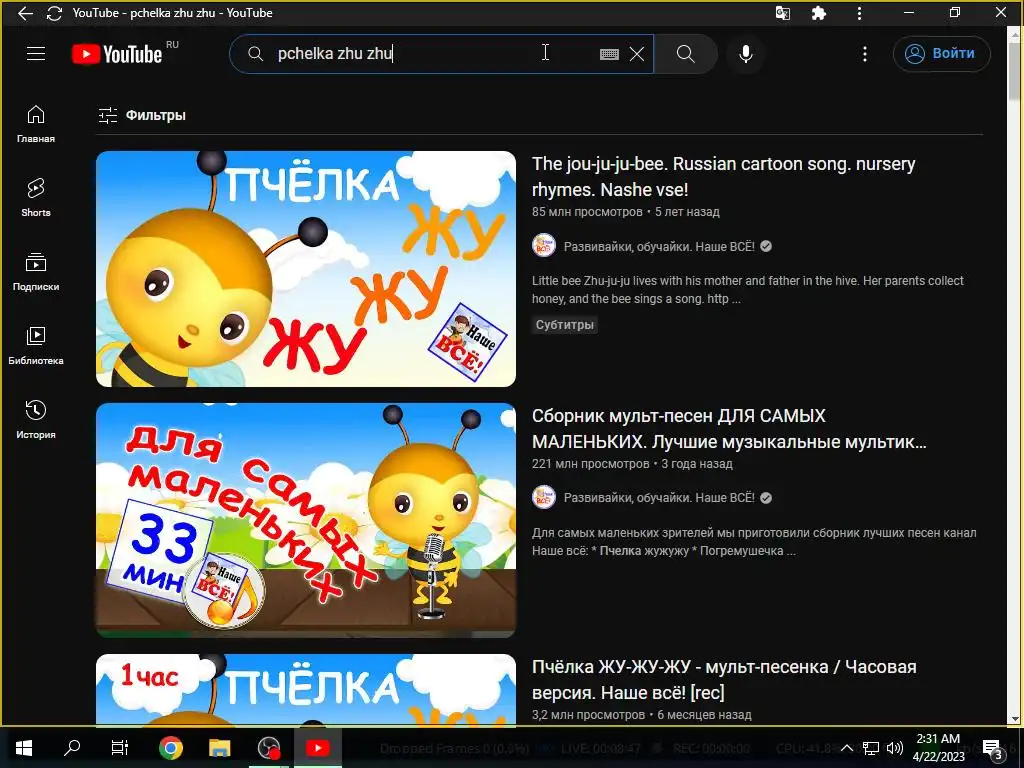
Task: Open YouTube settings three-dot menu
Action: pyautogui.click(x=865, y=54)
